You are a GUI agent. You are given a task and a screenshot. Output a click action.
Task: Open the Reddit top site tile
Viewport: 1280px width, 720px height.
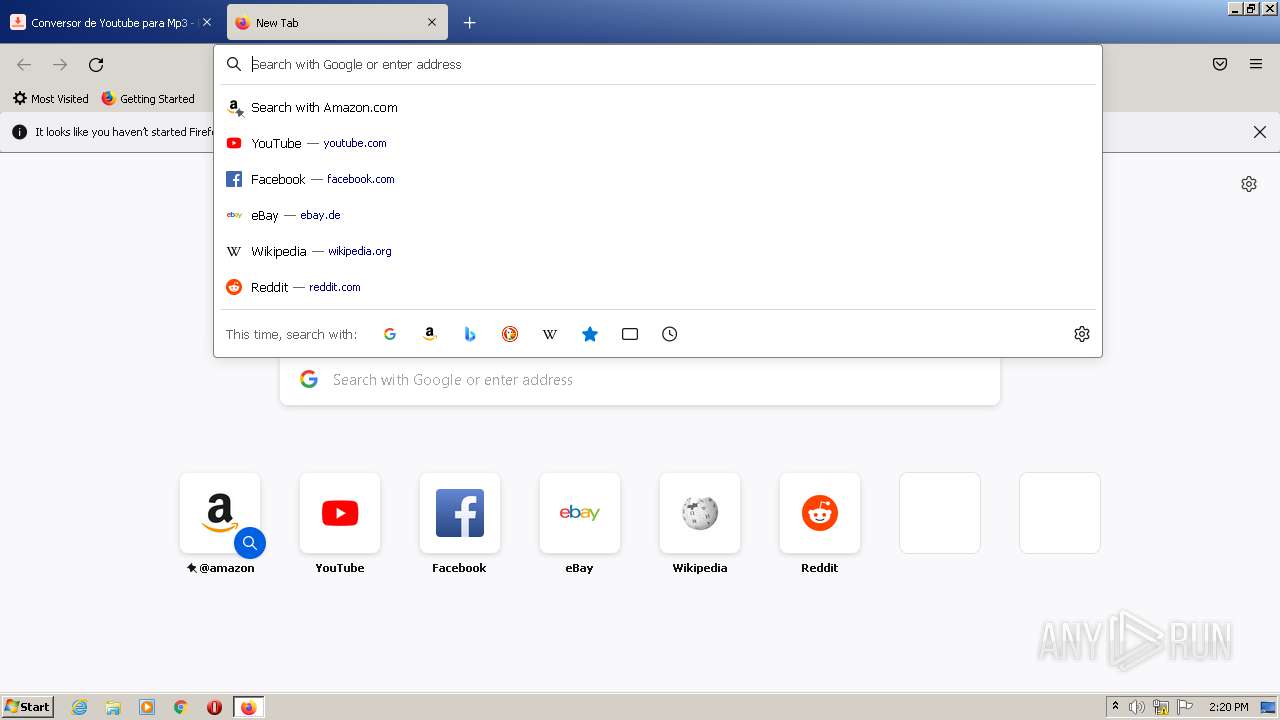point(820,513)
